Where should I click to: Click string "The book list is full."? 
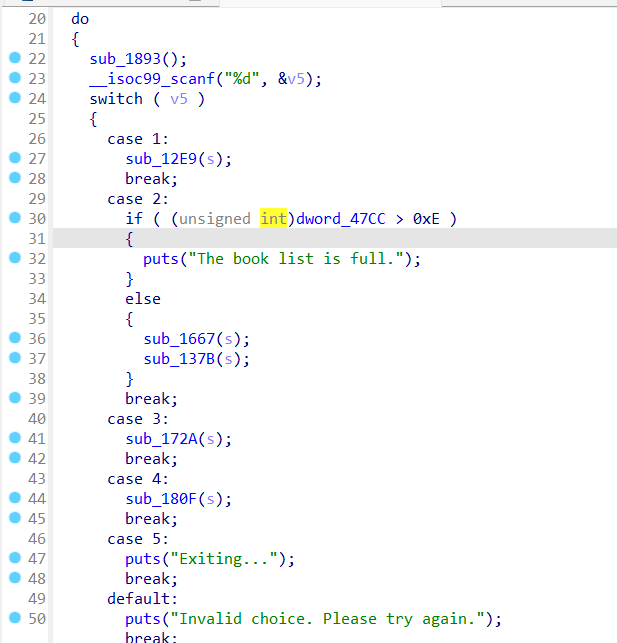point(296,259)
